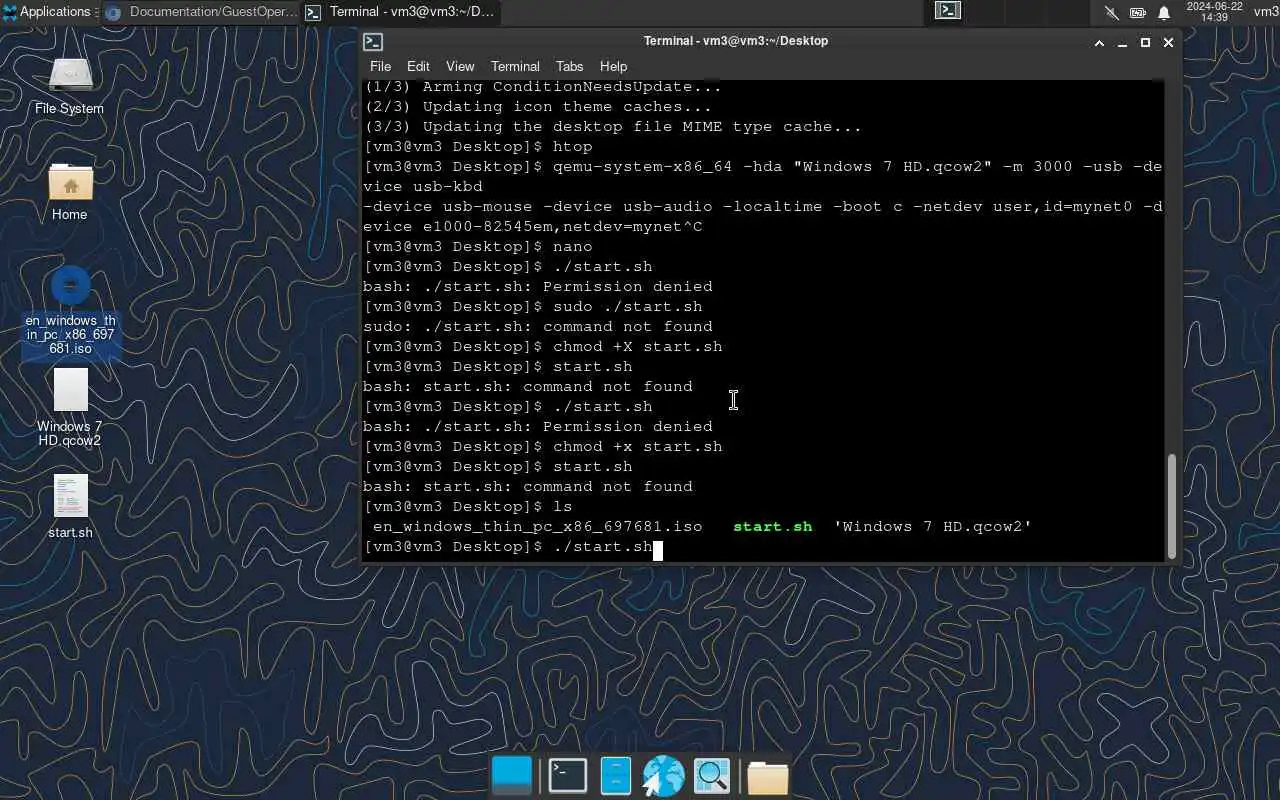
Task: Switch to the Documentation/GuestOper... taskbar window
Action: tap(200, 12)
